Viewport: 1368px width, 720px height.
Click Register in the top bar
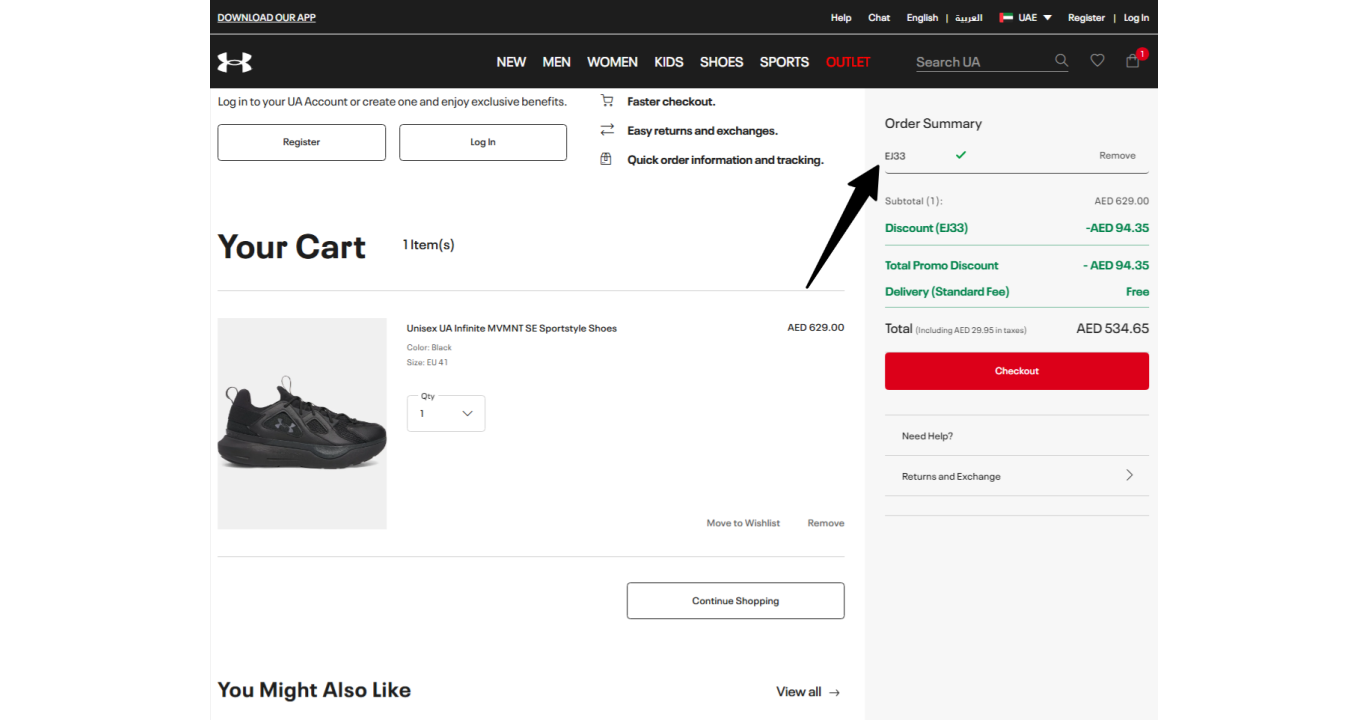click(x=1086, y=17)
